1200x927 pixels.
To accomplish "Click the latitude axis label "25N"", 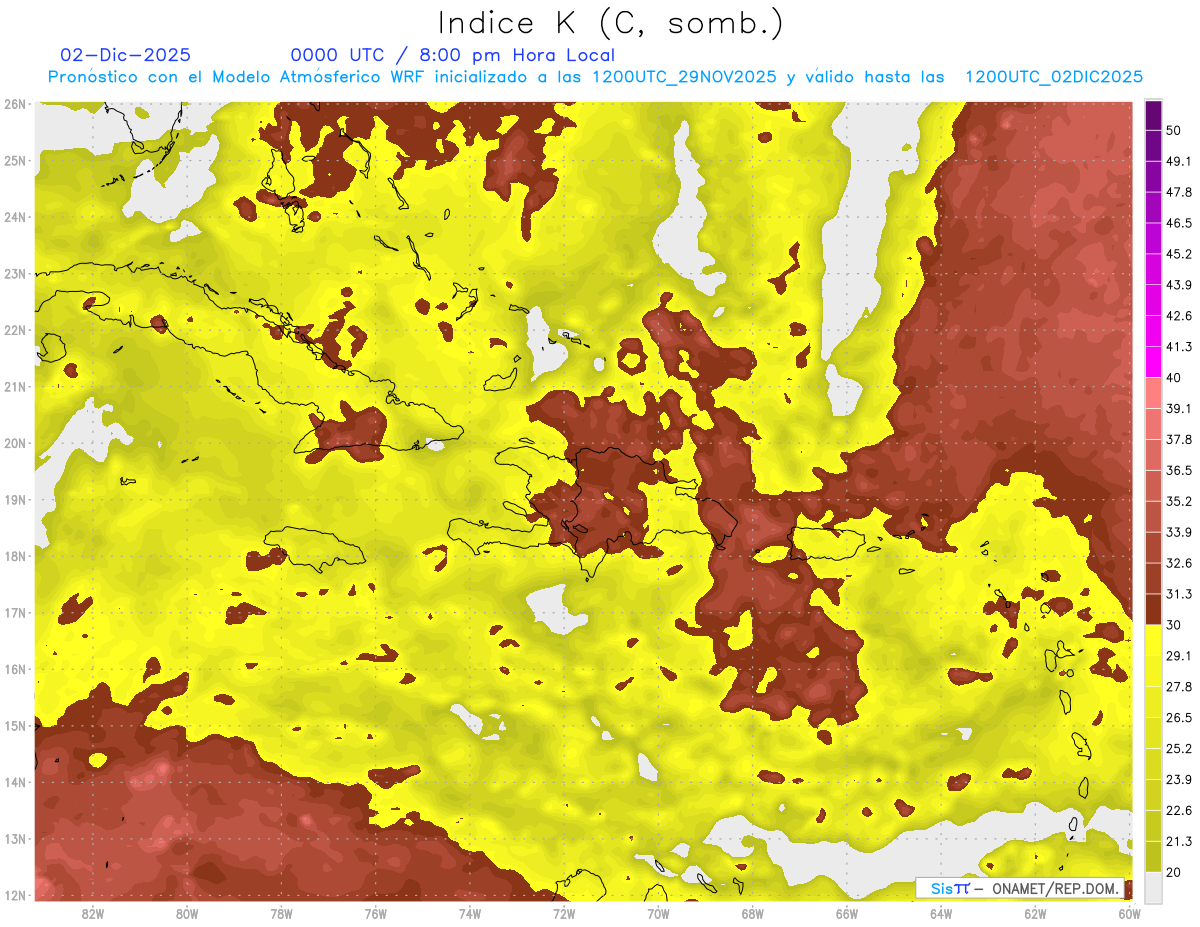I will coord(15,160).
